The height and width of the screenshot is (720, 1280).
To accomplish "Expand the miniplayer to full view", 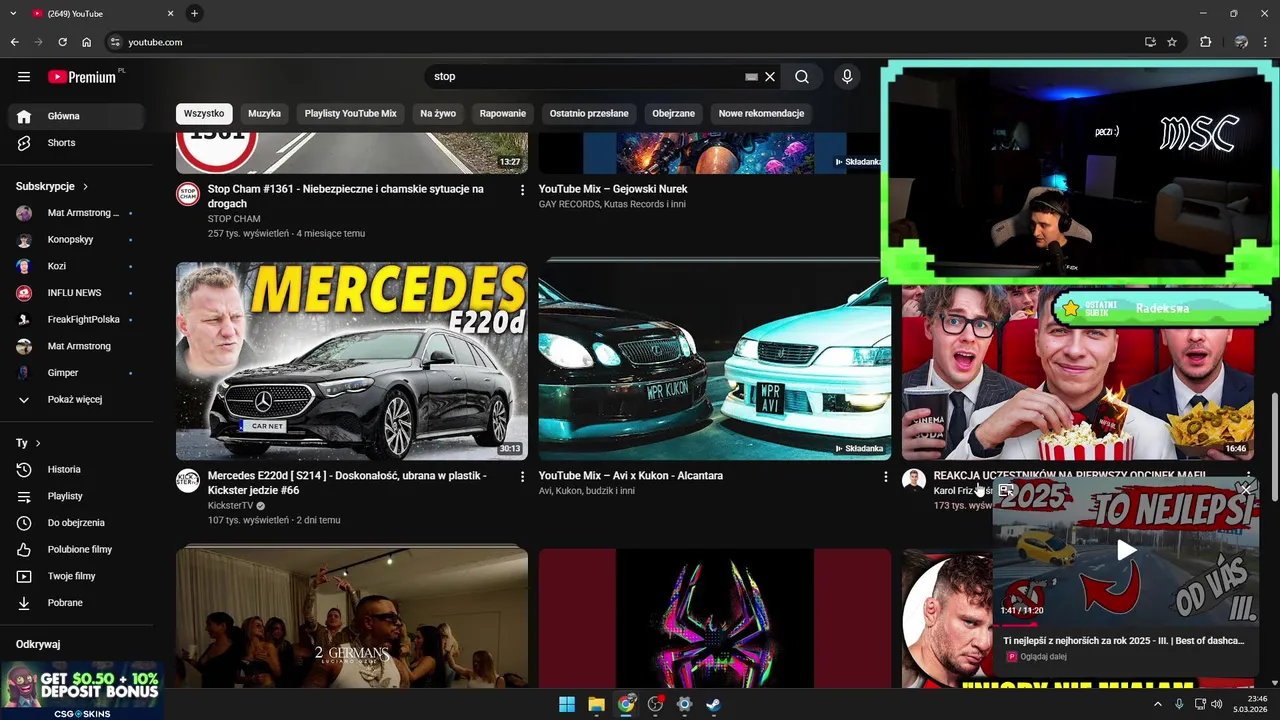I will (x=1006, y=490).
